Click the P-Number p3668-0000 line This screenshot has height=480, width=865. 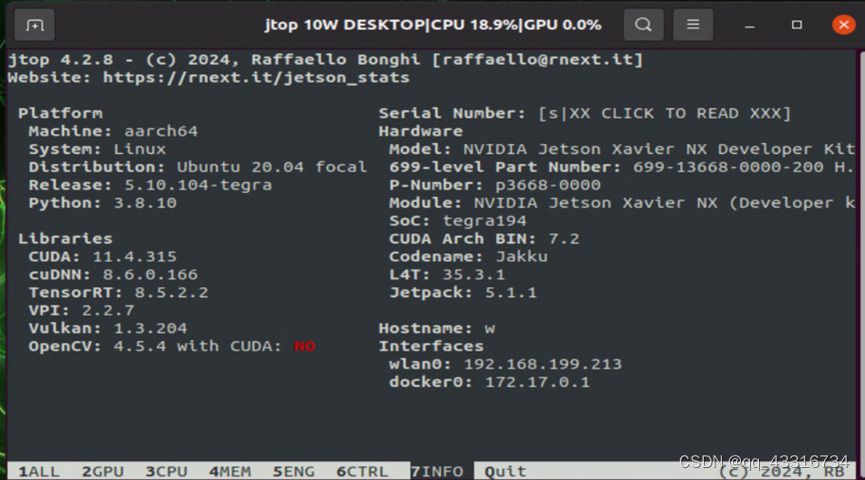(495, 185)
